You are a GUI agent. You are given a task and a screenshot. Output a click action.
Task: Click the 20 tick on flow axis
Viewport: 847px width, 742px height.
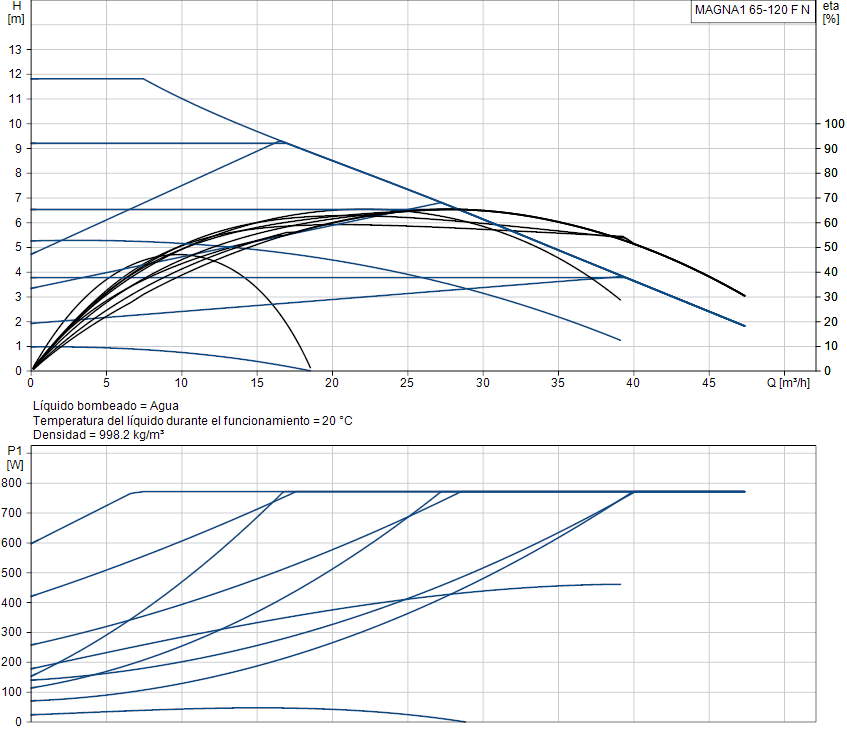tap(332, 383)
